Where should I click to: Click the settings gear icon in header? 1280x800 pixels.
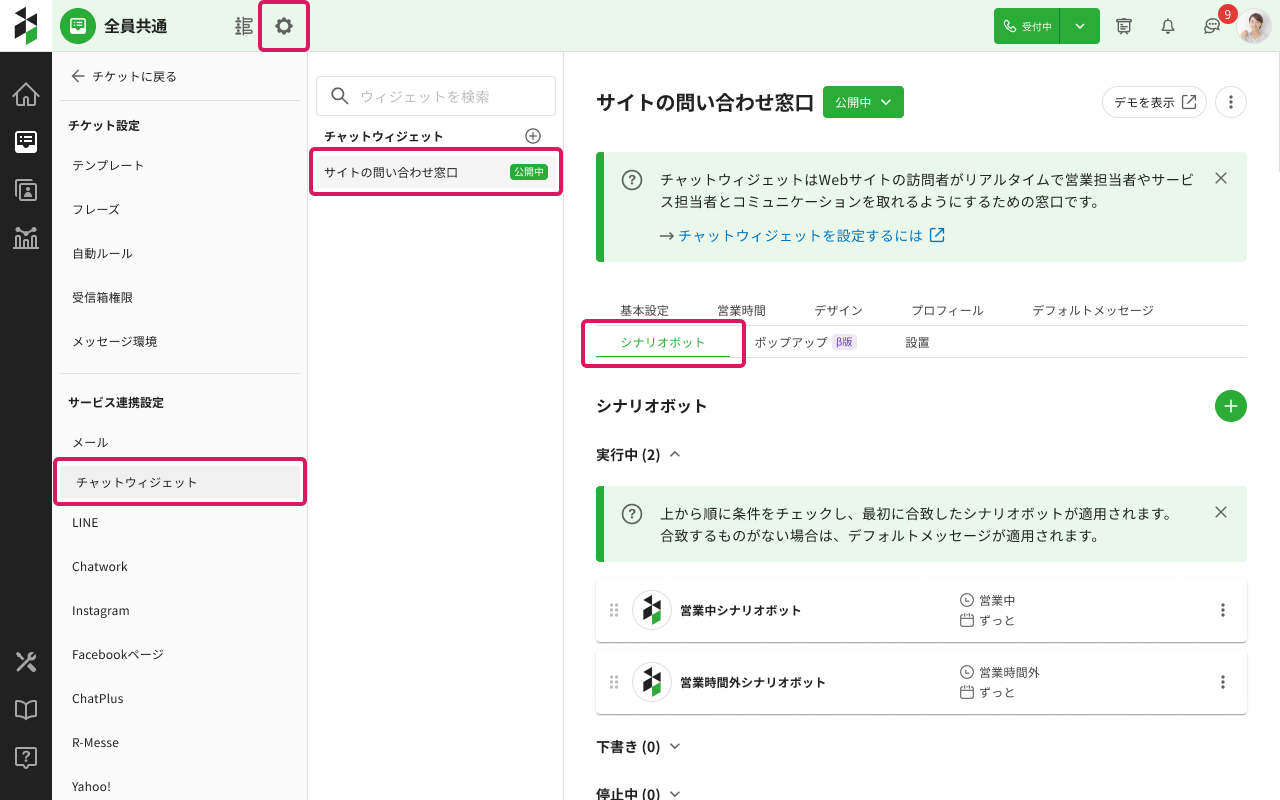(x=284, y=26)
